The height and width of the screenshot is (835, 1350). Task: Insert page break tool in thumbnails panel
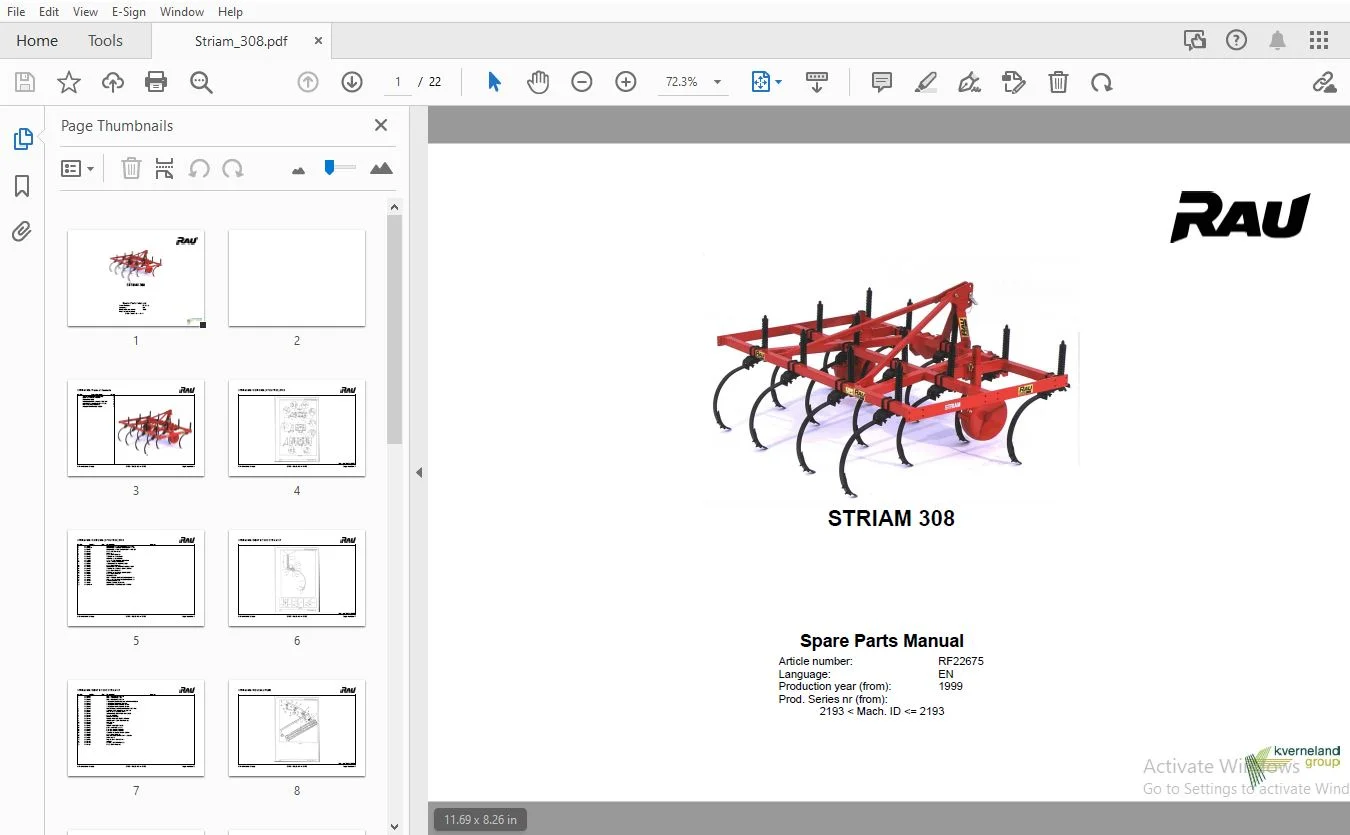pos(165,169)
